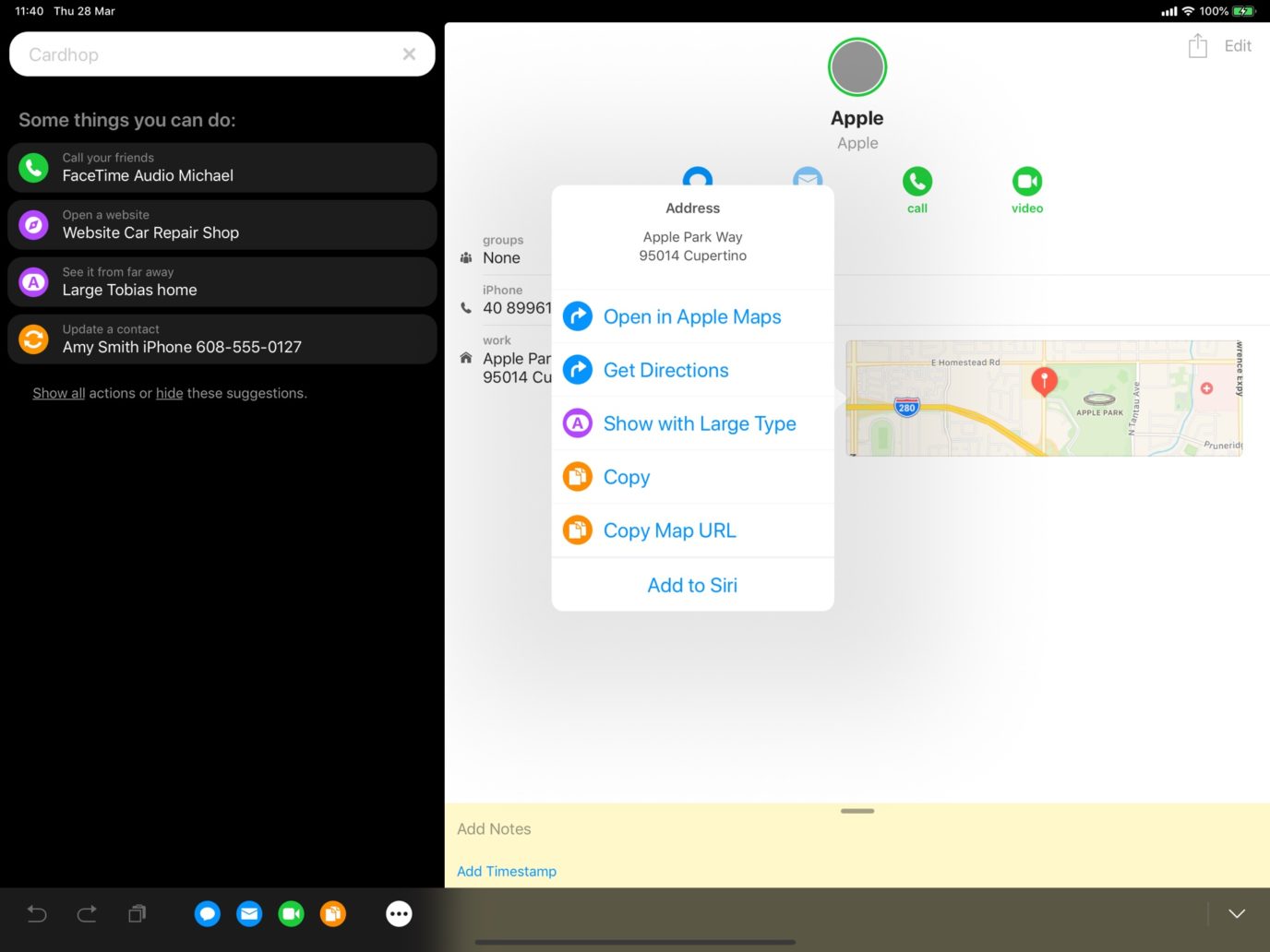Open Messages icon in bottom toolbar
This screenshot has height=952, width=1270.
207,913
